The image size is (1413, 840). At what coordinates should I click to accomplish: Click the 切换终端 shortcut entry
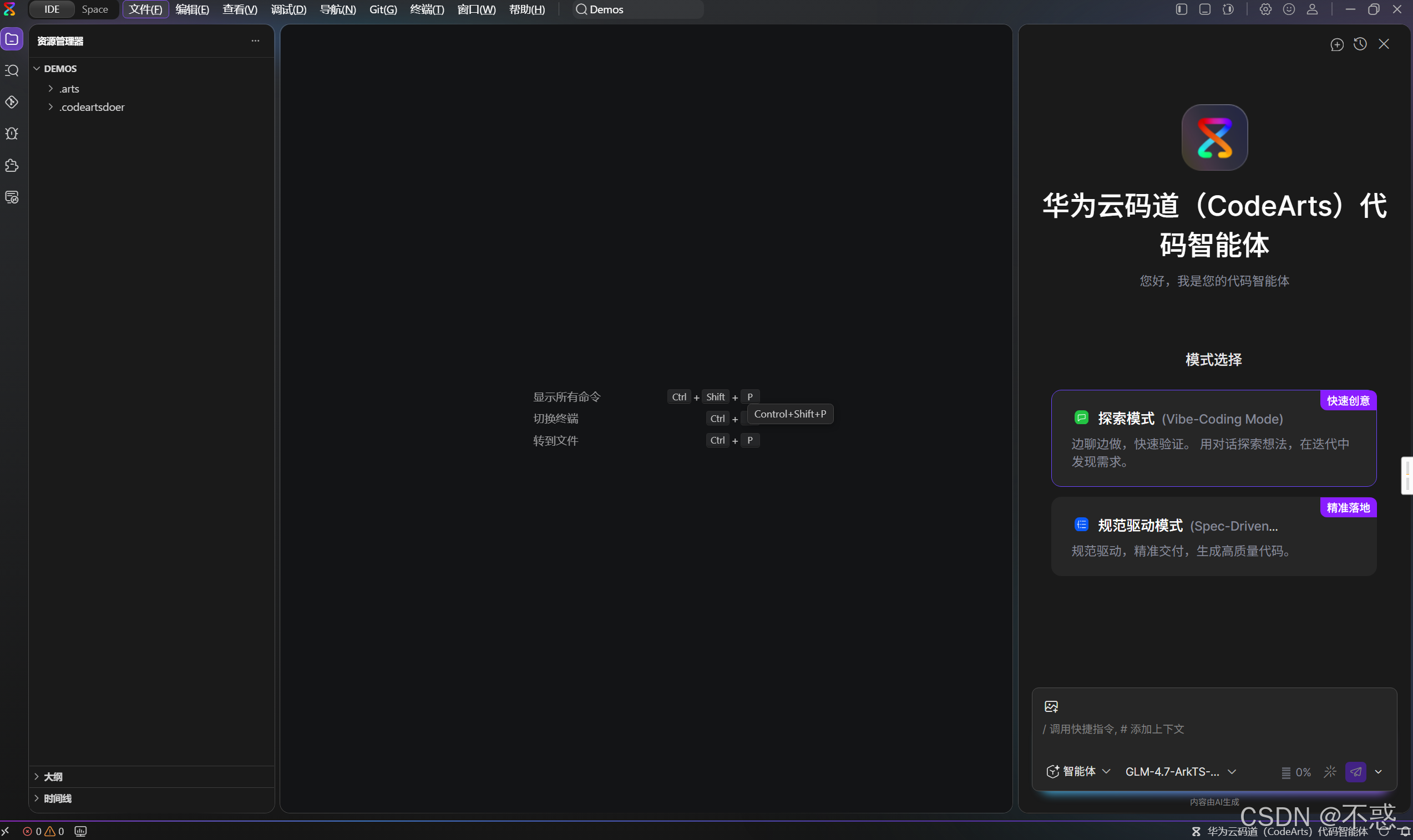(x=555, y=418)
